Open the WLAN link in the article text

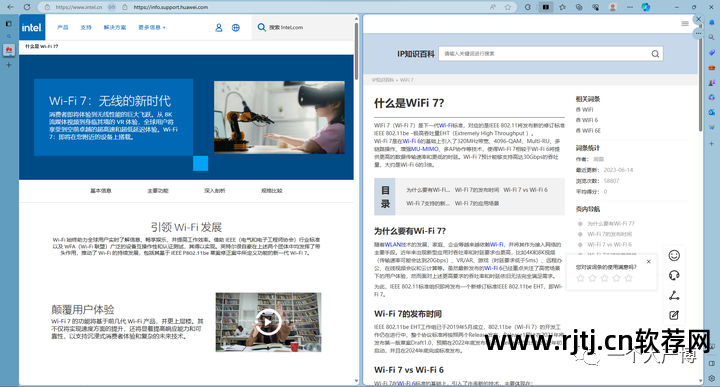393,245
